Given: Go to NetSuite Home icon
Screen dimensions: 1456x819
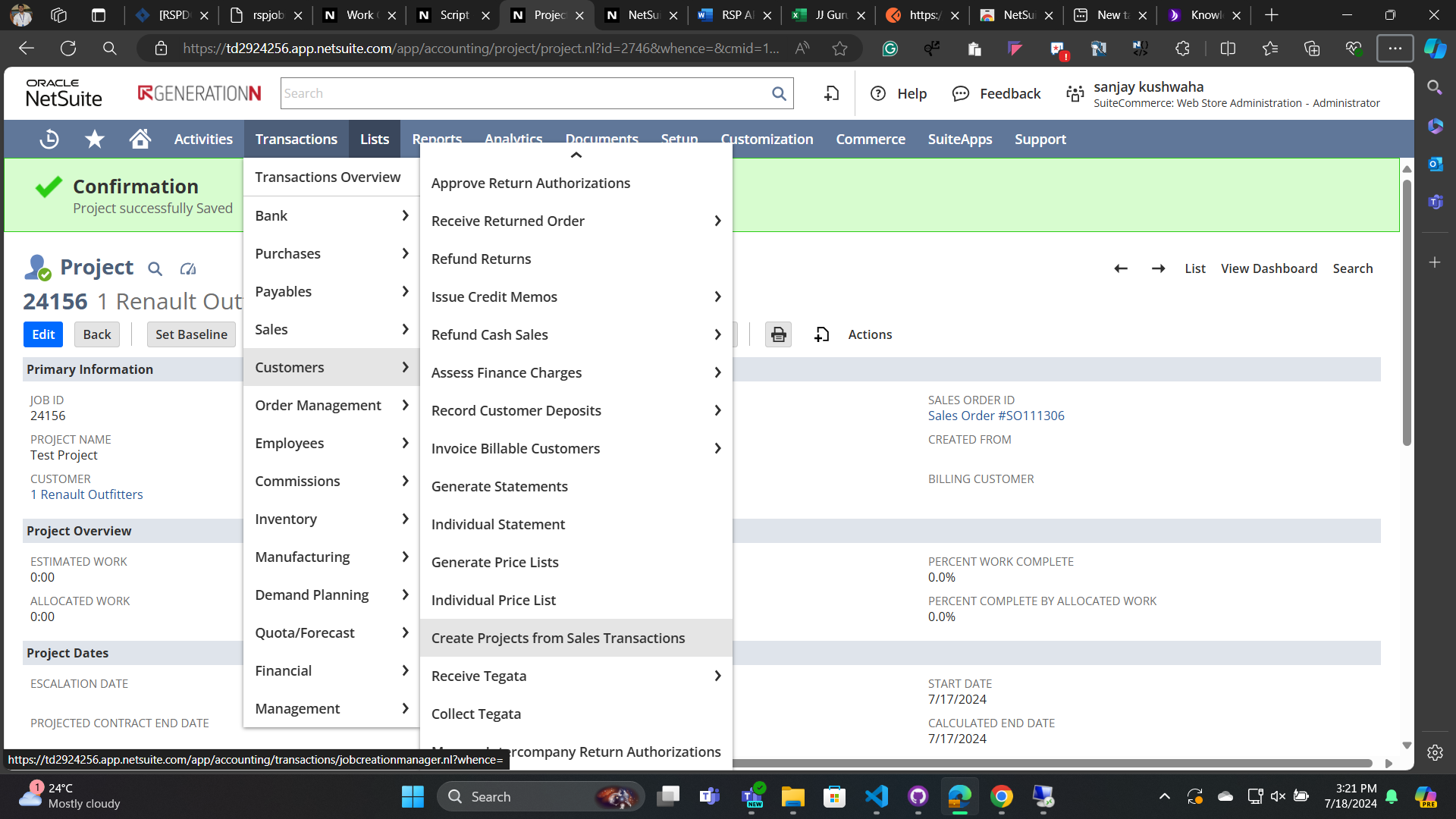Looking at the screenshot, I should point(140,139).
